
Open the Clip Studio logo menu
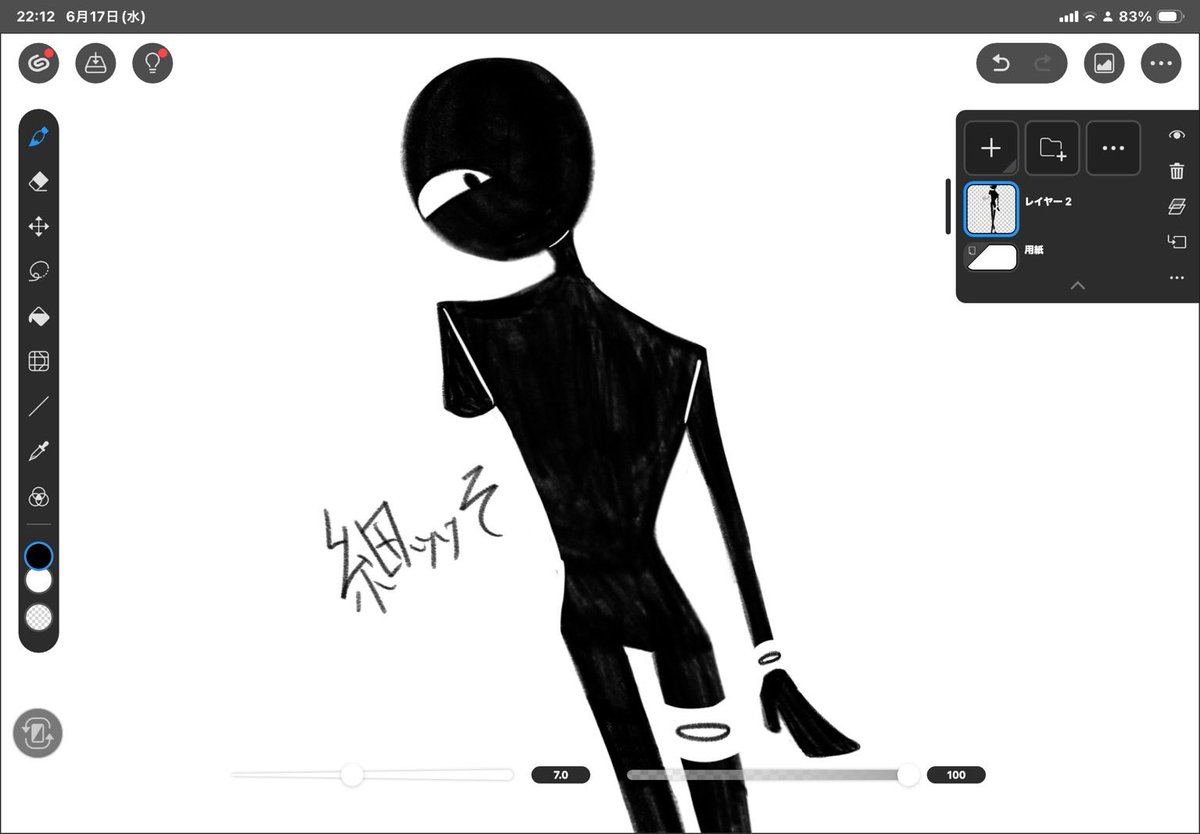[39, 63]
